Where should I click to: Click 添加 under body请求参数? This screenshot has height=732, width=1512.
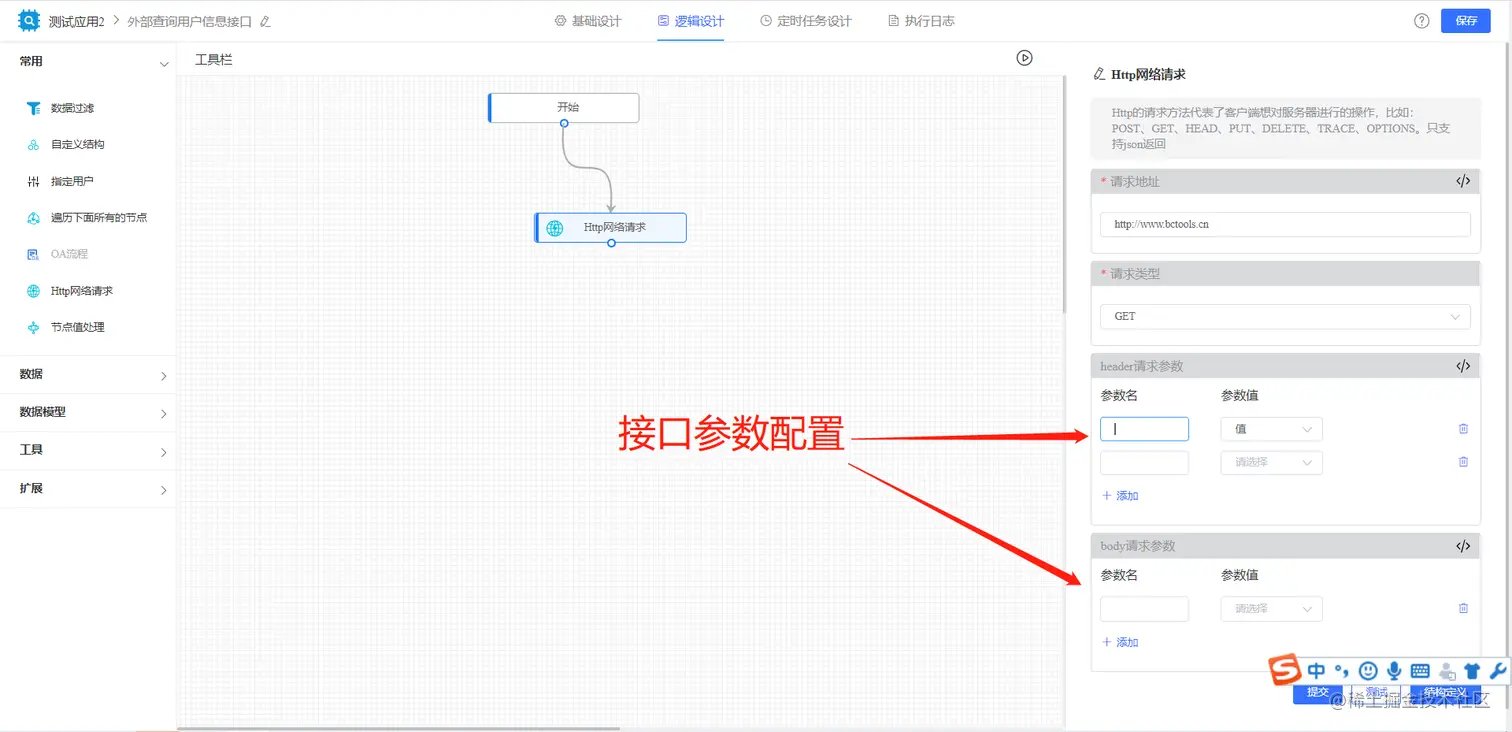[1120, 642]
